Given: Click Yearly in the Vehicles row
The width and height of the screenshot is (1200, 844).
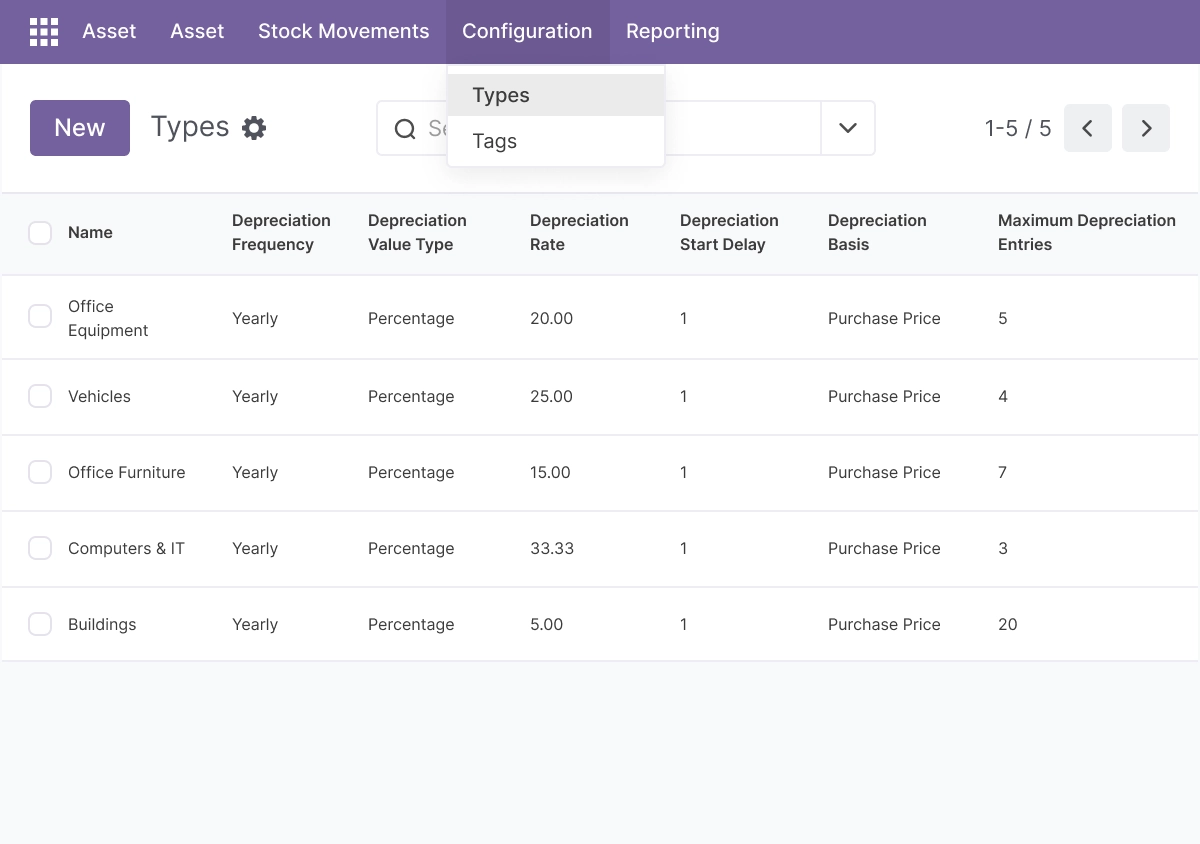Looking at the screenshot, I should [255, 396].
